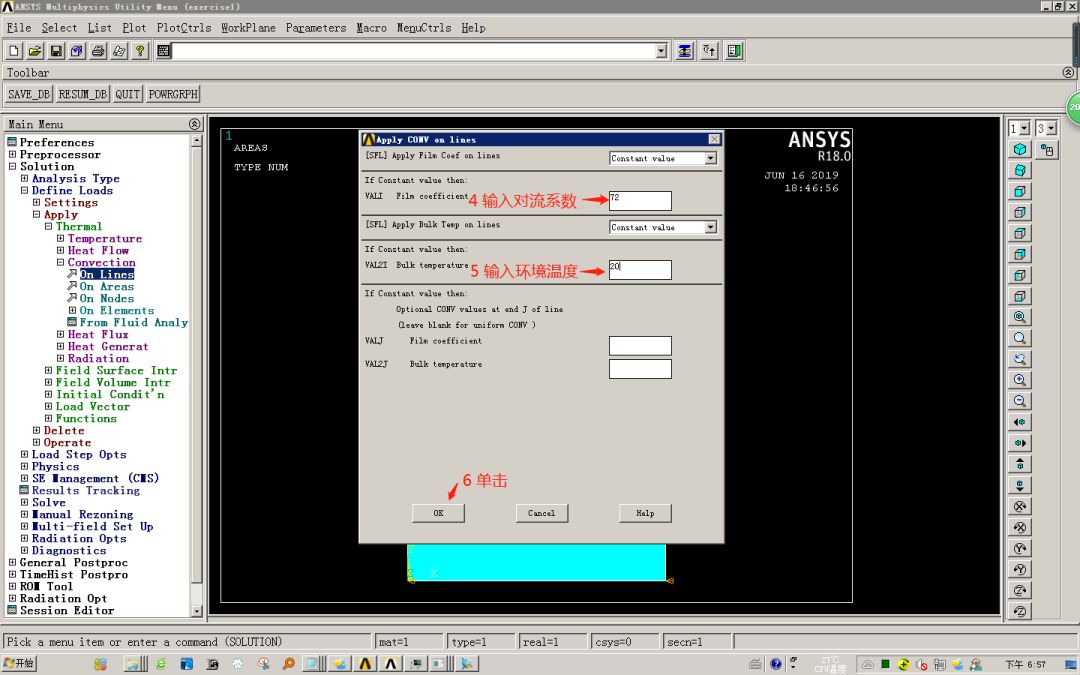The height and width of the screenshot is (675, 1080).
Task: Open the WorkPlane menu
Action: click(247, 28)
